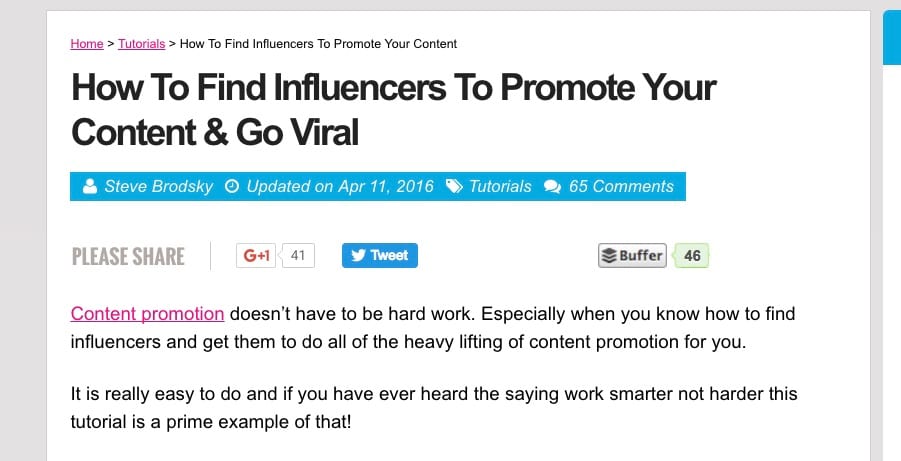Open author Steve Brodsky's page
The height and width of the screenshot is (461, 901).
[x=159, y=186]
